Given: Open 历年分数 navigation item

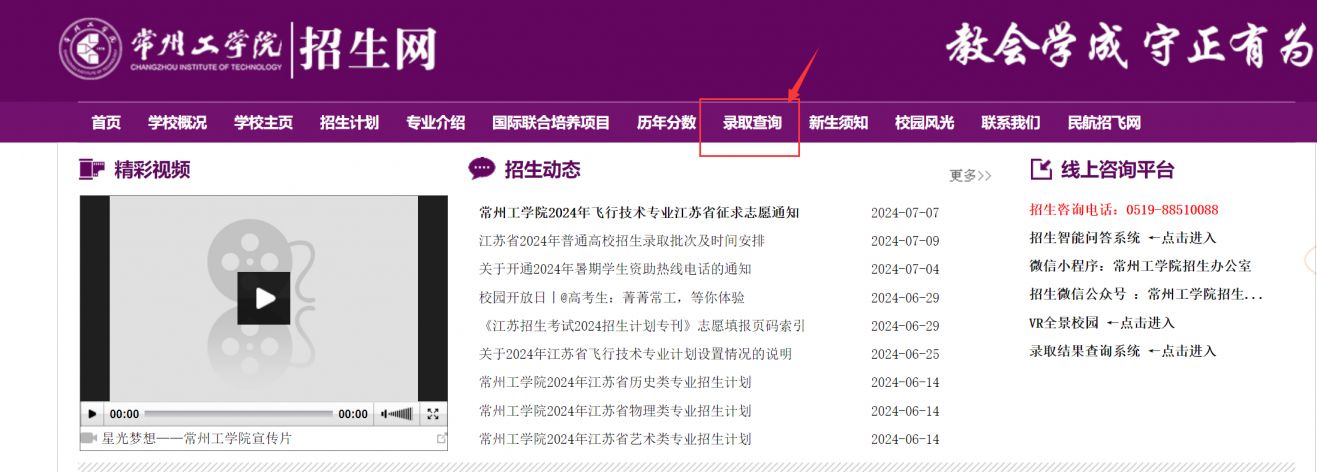Looking at the screenshot, I should click(666, 123).
